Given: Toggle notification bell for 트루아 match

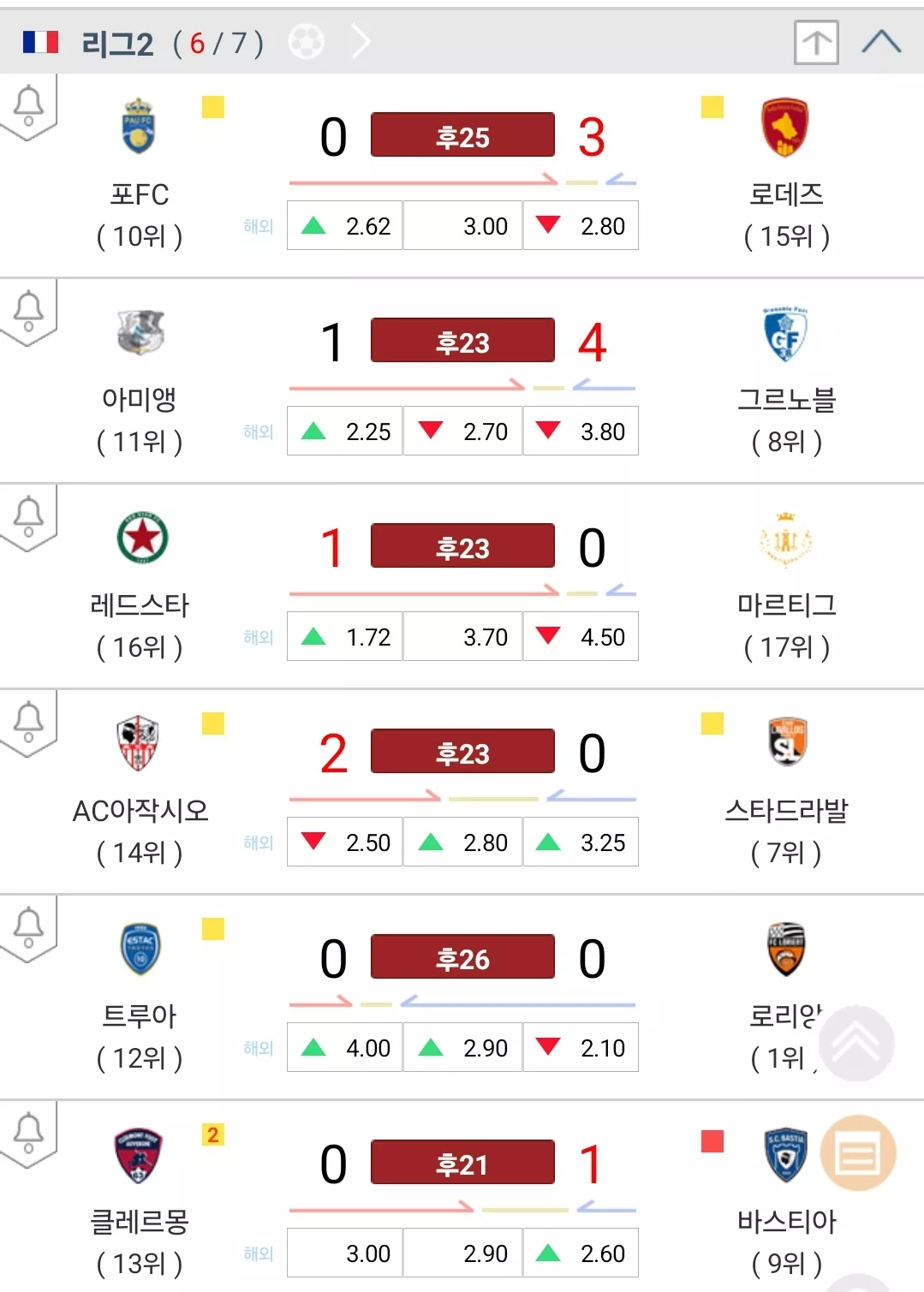Looking at the screenshot, I should tap(28, 927).
